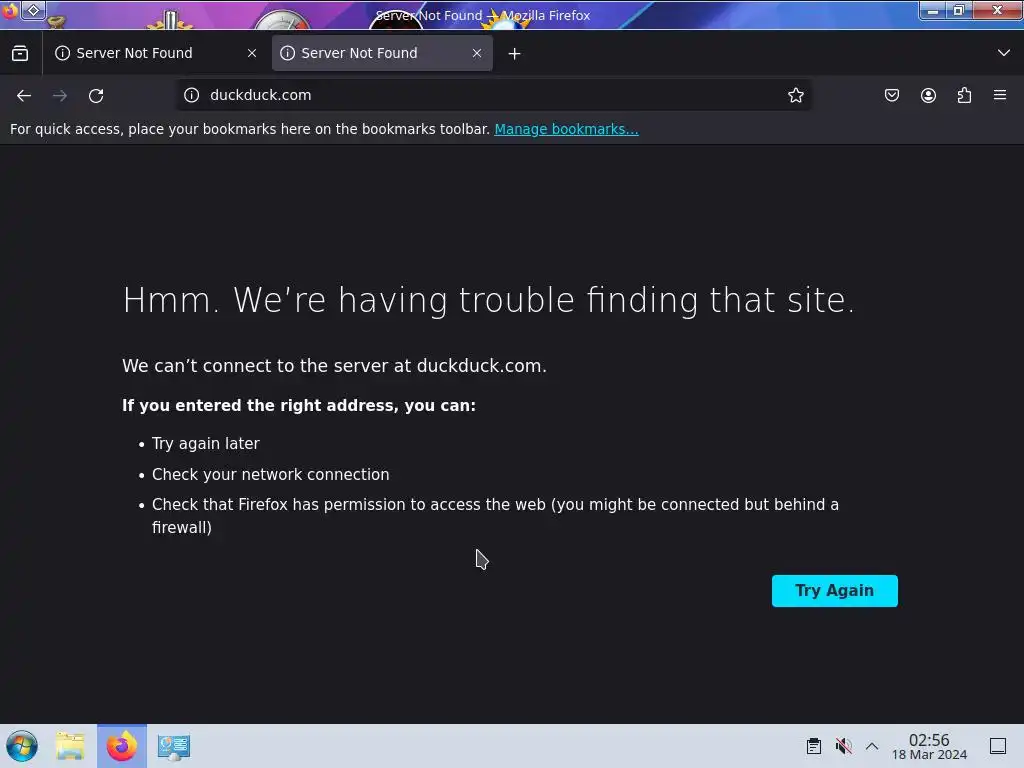This screenshot has height=768, width=1024.
Task: Bookmark this page with the star
Action: 795,95
